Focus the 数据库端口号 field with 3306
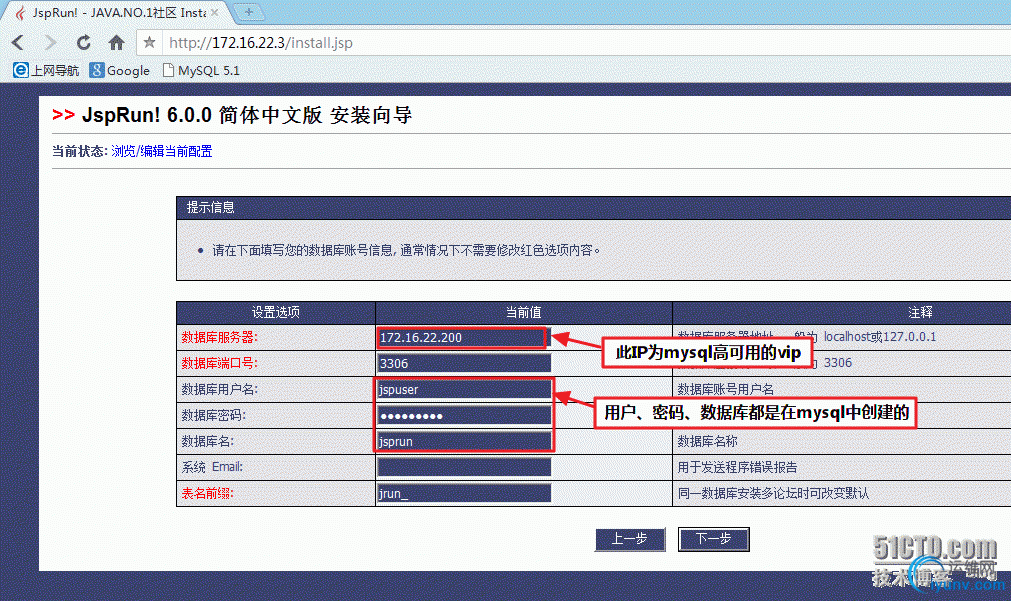This screenshot has width=1011, height=601. 464,363
